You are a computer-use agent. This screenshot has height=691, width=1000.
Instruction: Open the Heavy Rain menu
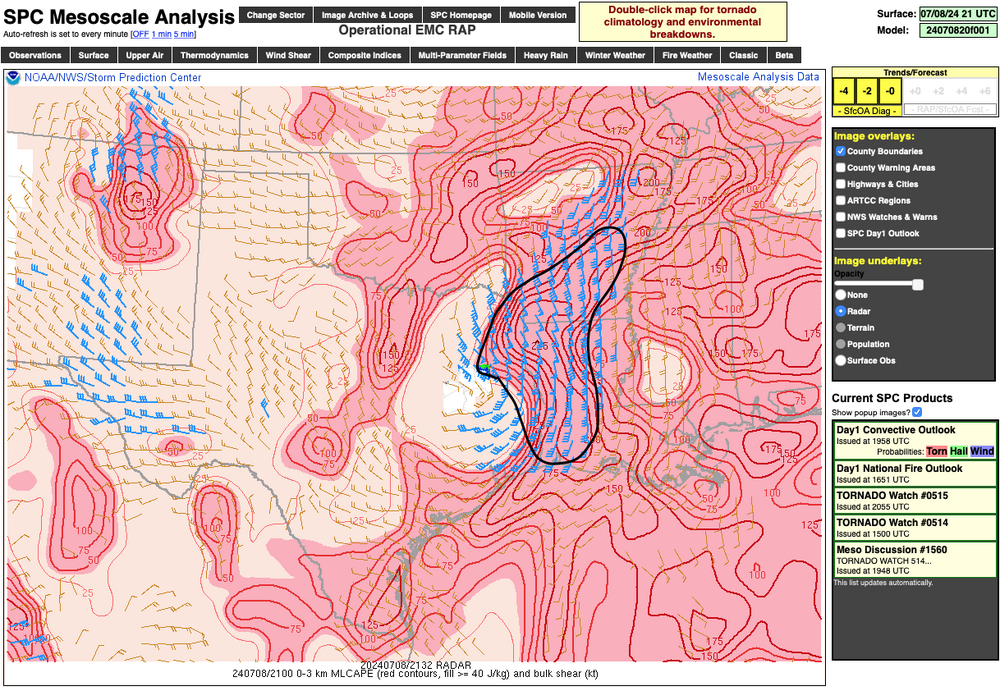click(546, 56)
